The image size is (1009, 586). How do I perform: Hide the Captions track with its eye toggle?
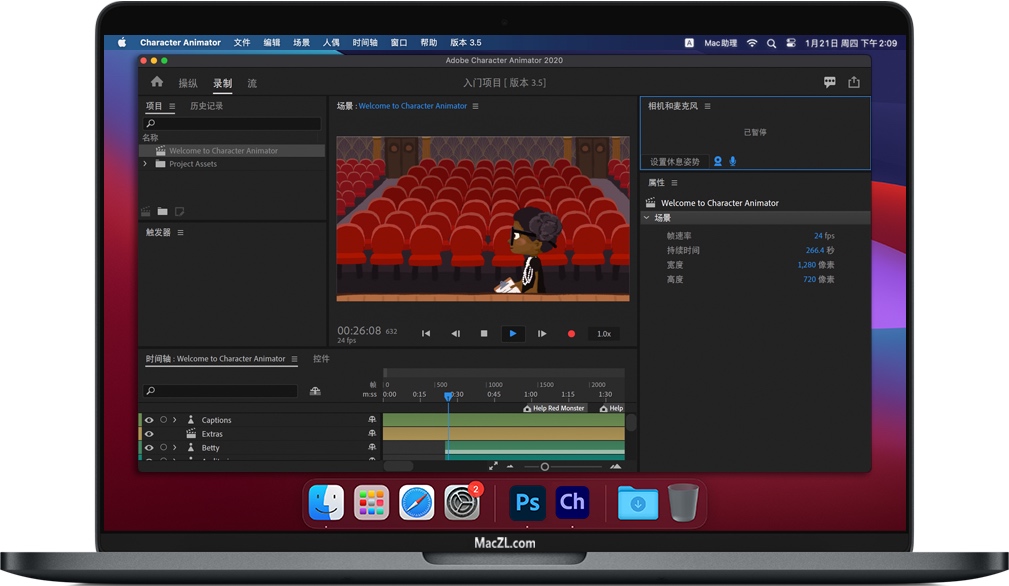[149, 420]
